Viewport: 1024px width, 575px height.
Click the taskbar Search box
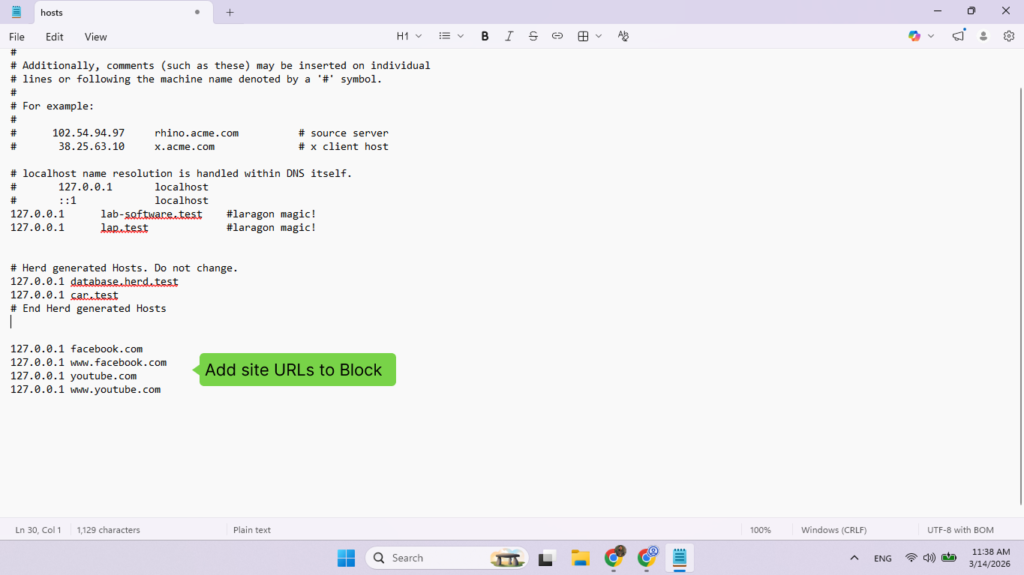432,558
